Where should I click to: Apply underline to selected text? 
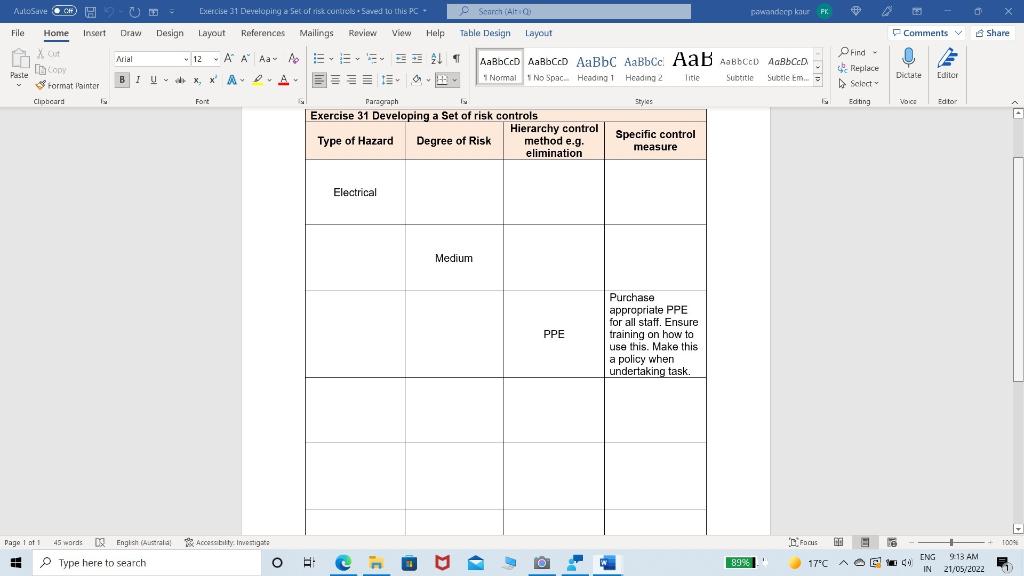click(151, 80)
